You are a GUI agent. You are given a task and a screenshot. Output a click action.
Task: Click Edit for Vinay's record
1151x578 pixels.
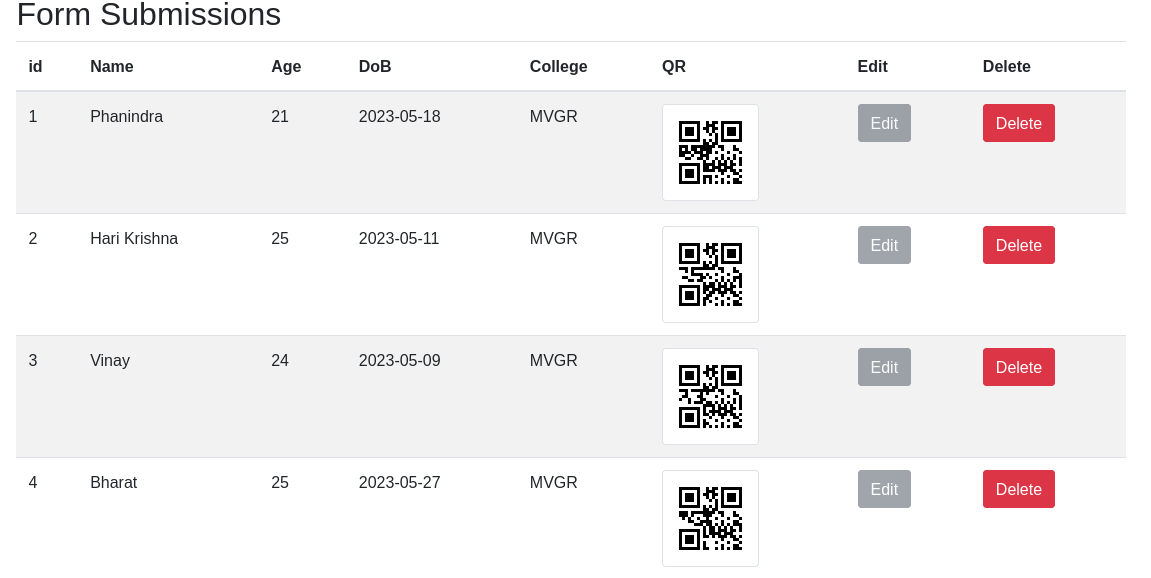[883, 366]
